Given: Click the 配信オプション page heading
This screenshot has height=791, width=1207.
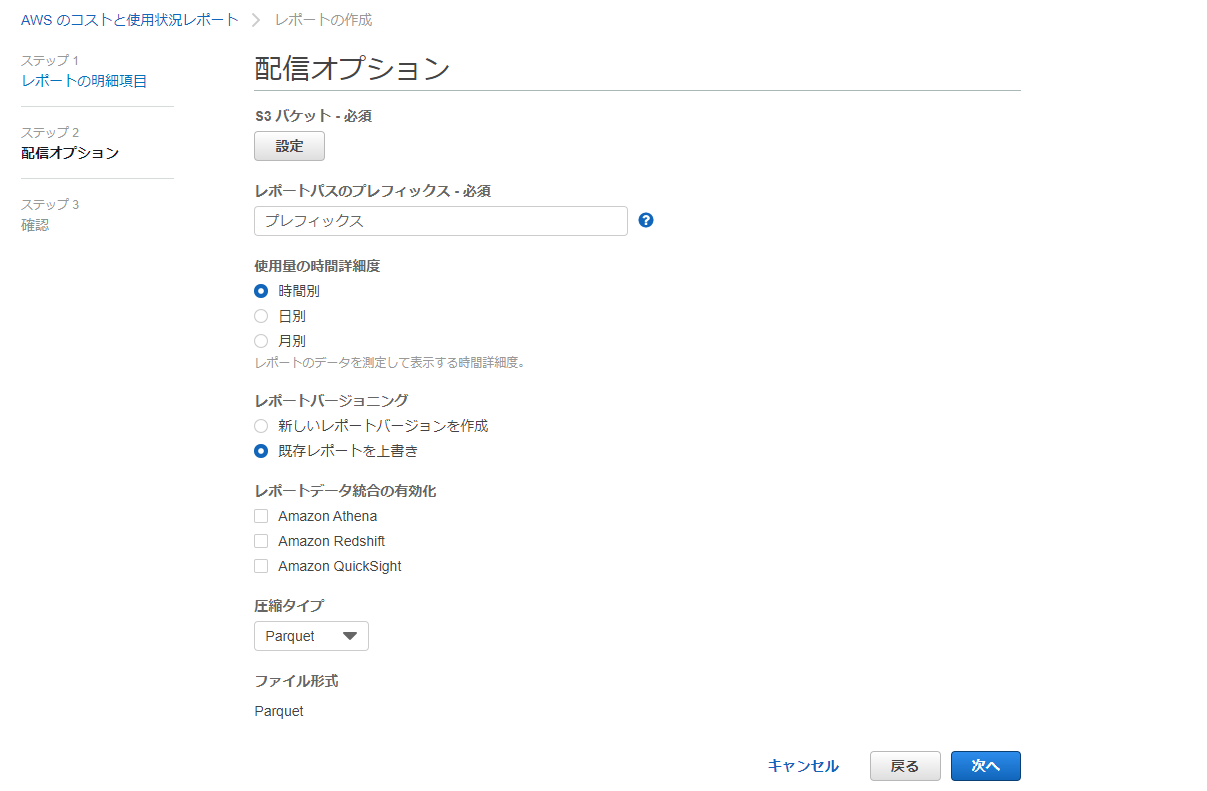Looking at the screenshot, I should (353, 68).
